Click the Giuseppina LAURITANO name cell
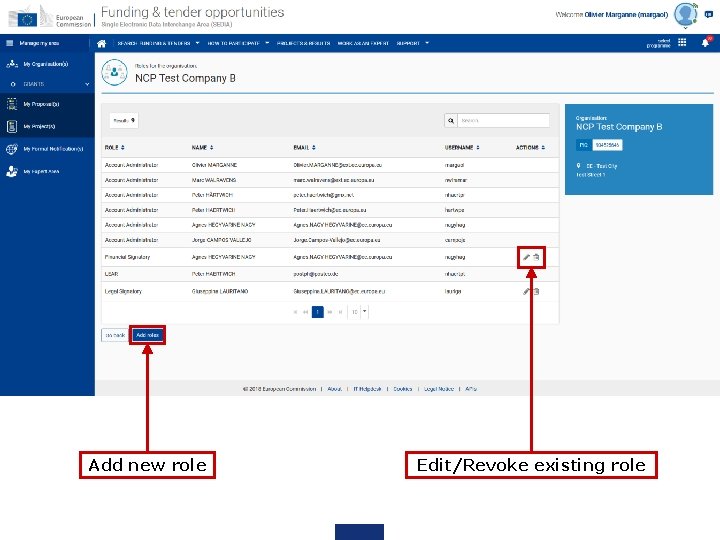Image resolution: width=720 pixels, height=540 pixels. (220, 292)
